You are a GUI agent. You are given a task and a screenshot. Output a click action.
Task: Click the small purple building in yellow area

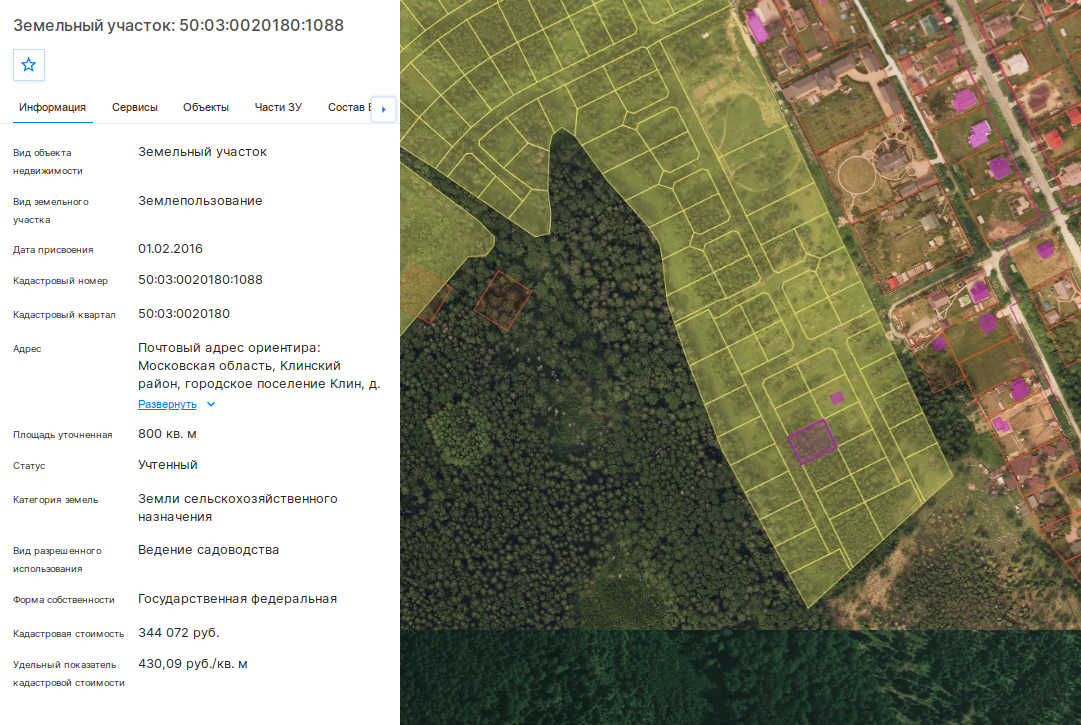pyautogui.click(x=837, y=398)
